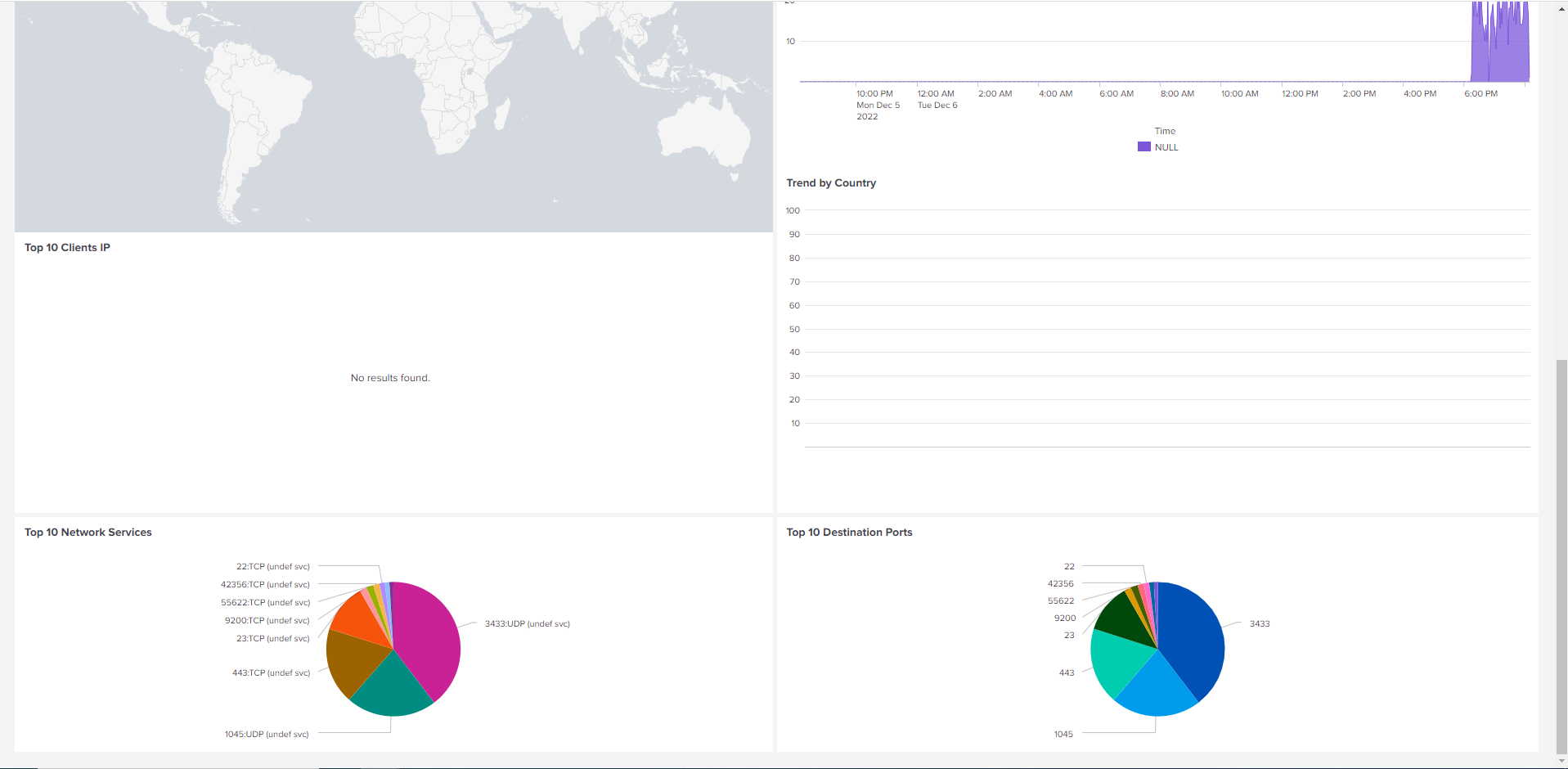Click the 'No results found.' message
The image size is (1568, 769).
[390, 378]
